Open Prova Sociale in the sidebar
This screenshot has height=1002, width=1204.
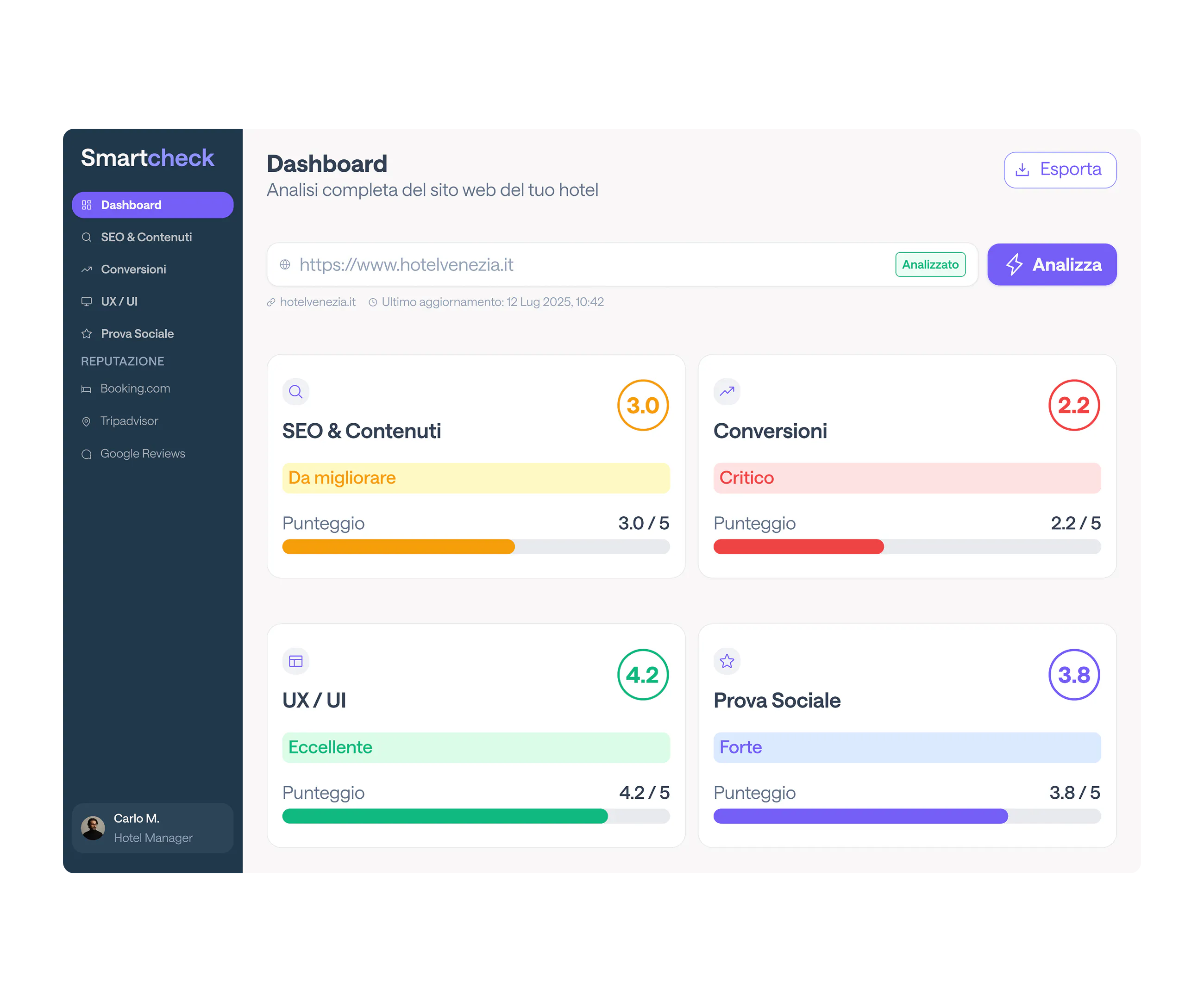pyautogui.click(x=152, y=334)
